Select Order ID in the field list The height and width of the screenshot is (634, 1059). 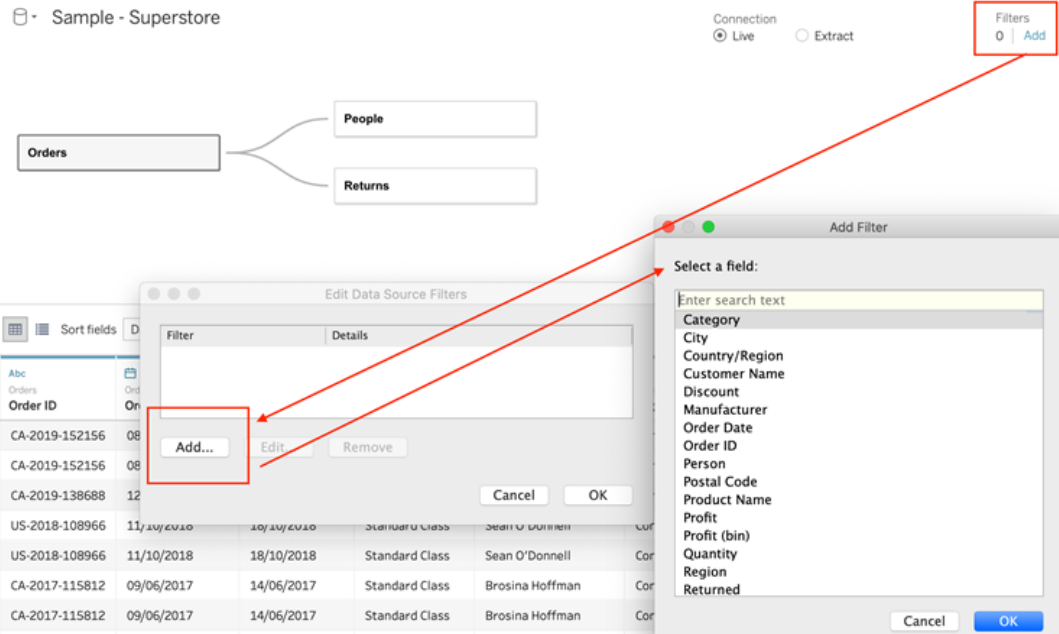point(859,446)
